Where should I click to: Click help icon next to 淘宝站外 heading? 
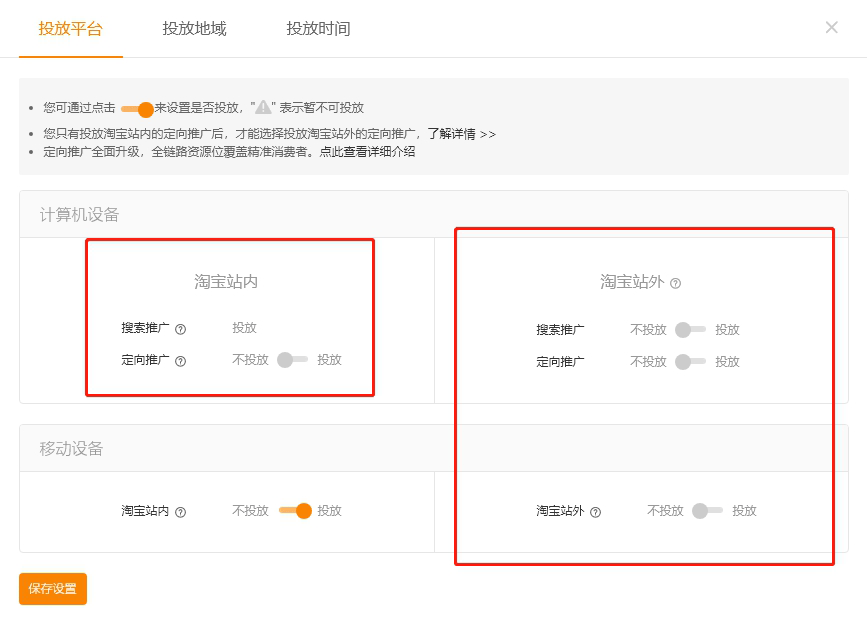(676, 283)
